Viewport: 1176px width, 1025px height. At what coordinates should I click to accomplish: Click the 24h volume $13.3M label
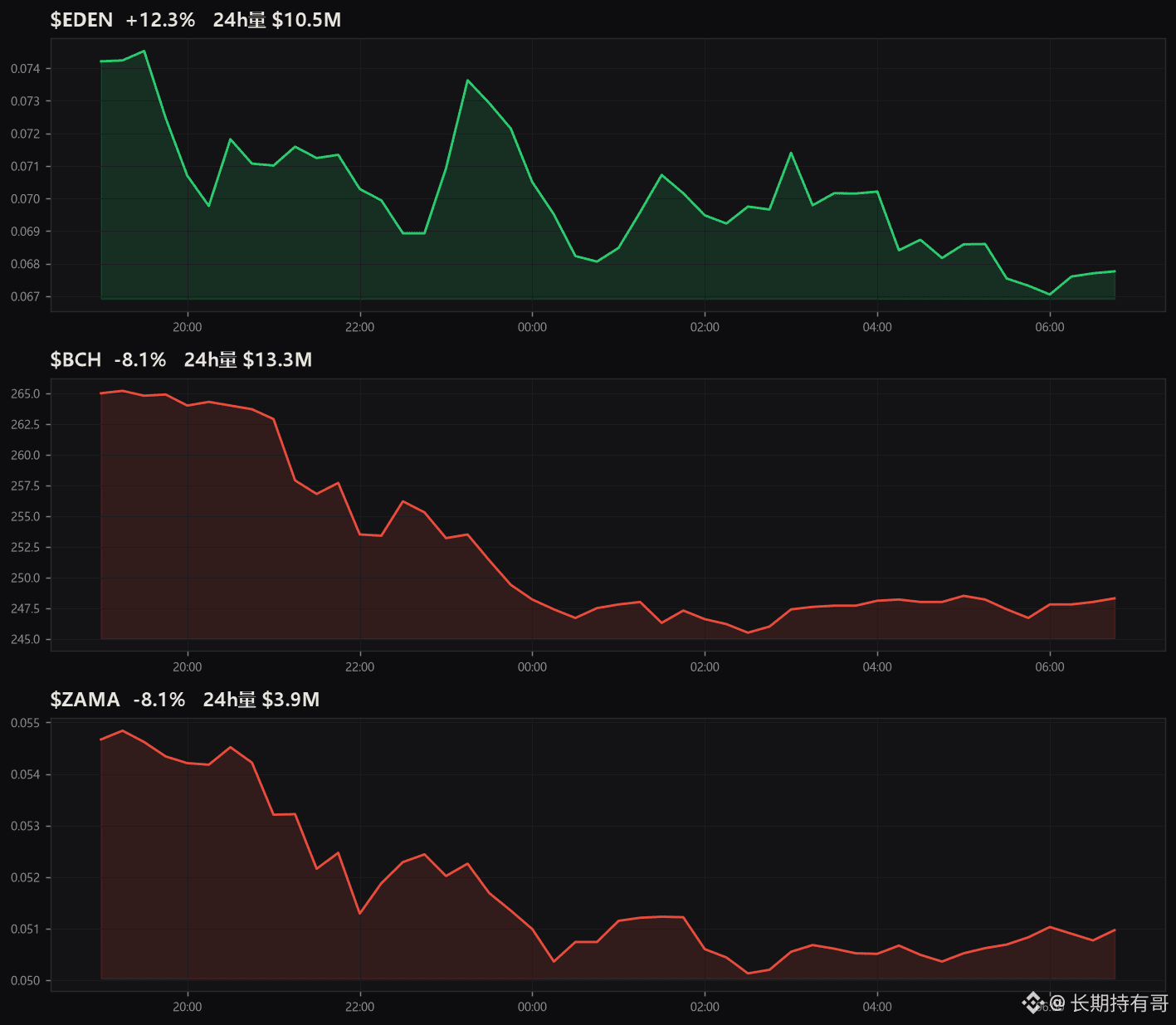point(248,359)
